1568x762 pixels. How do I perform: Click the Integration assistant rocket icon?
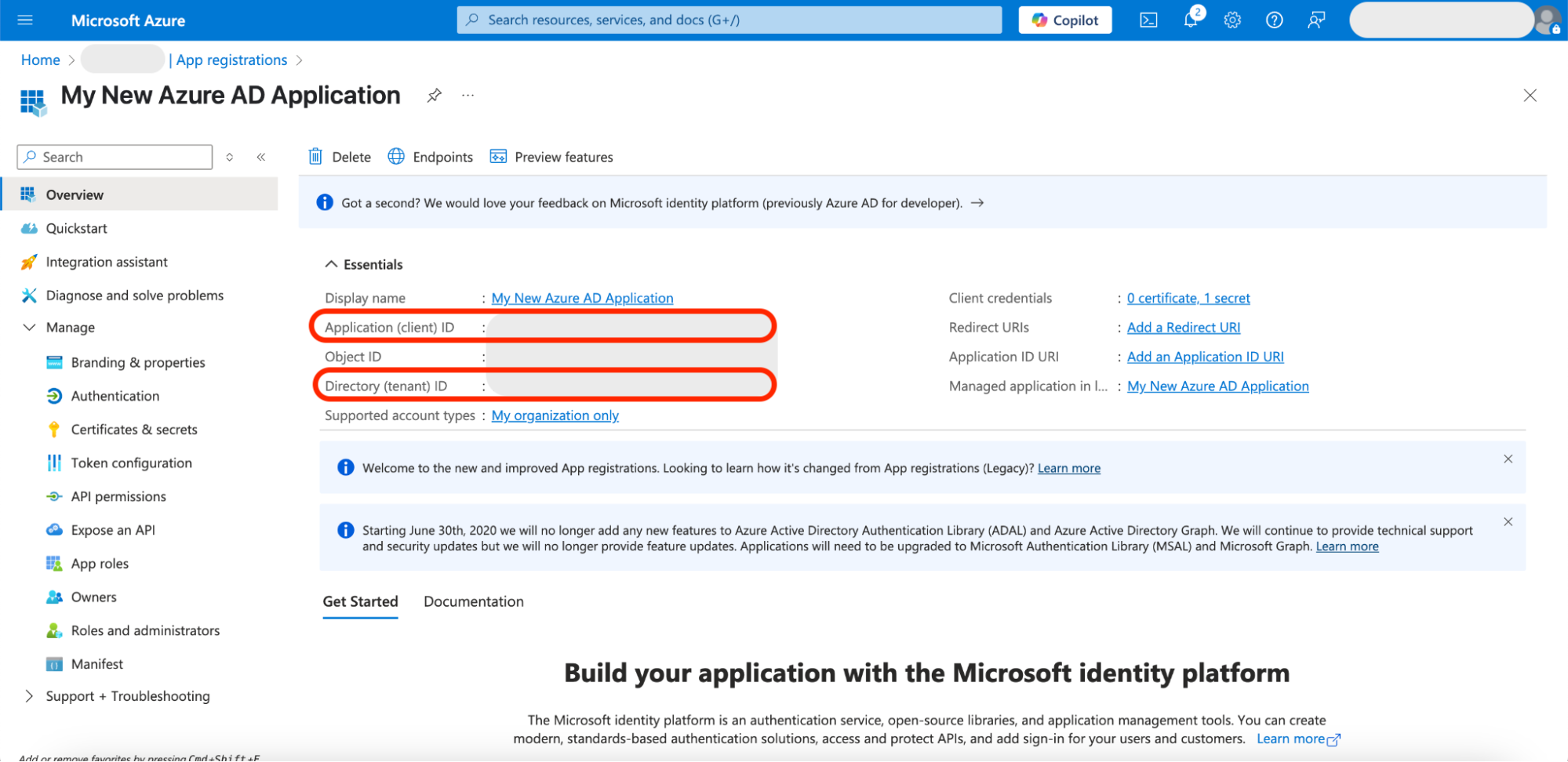pyautogui.click(x=29, y=262)
